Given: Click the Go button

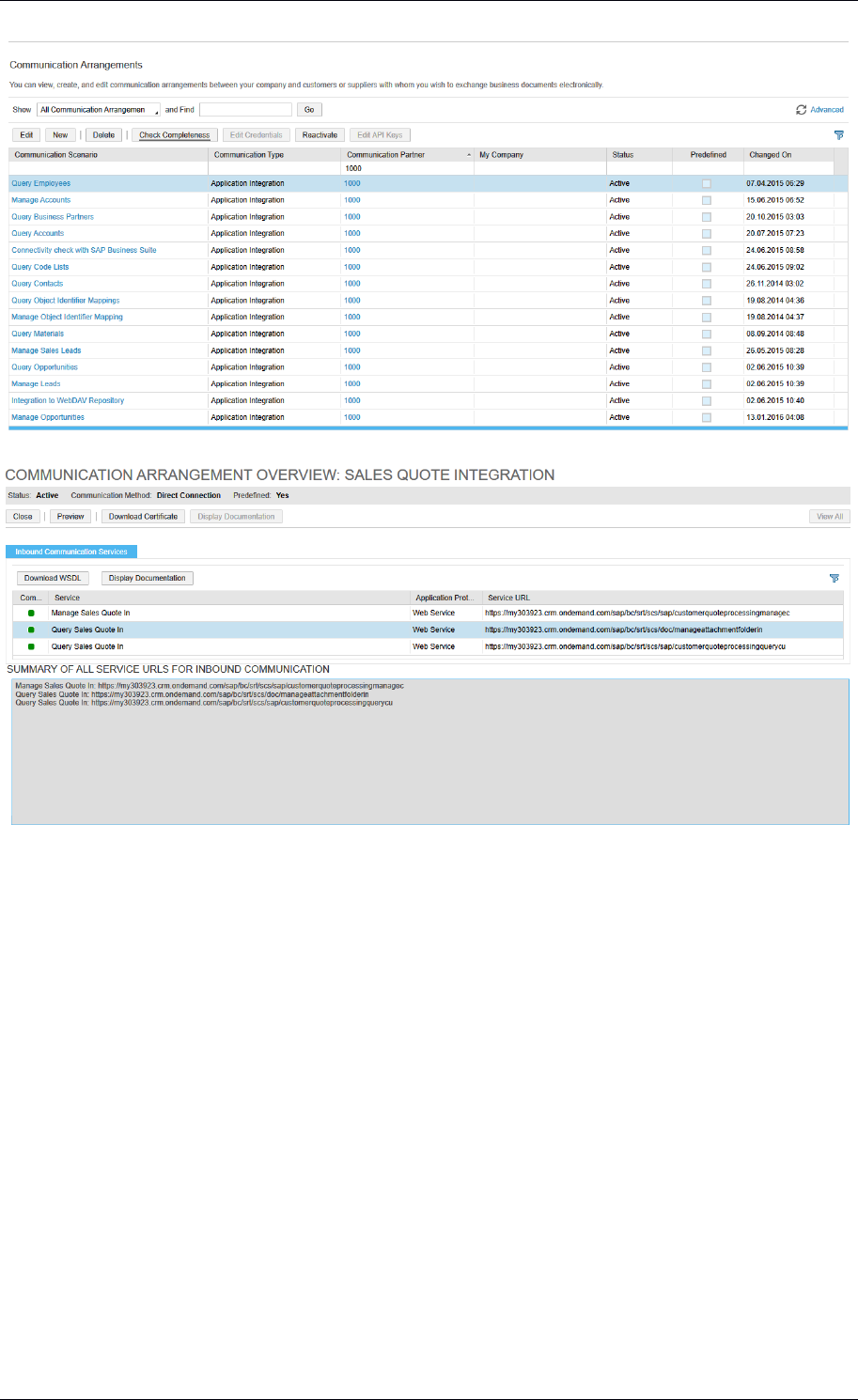Looking at the screenshot, I should [309, 110].
